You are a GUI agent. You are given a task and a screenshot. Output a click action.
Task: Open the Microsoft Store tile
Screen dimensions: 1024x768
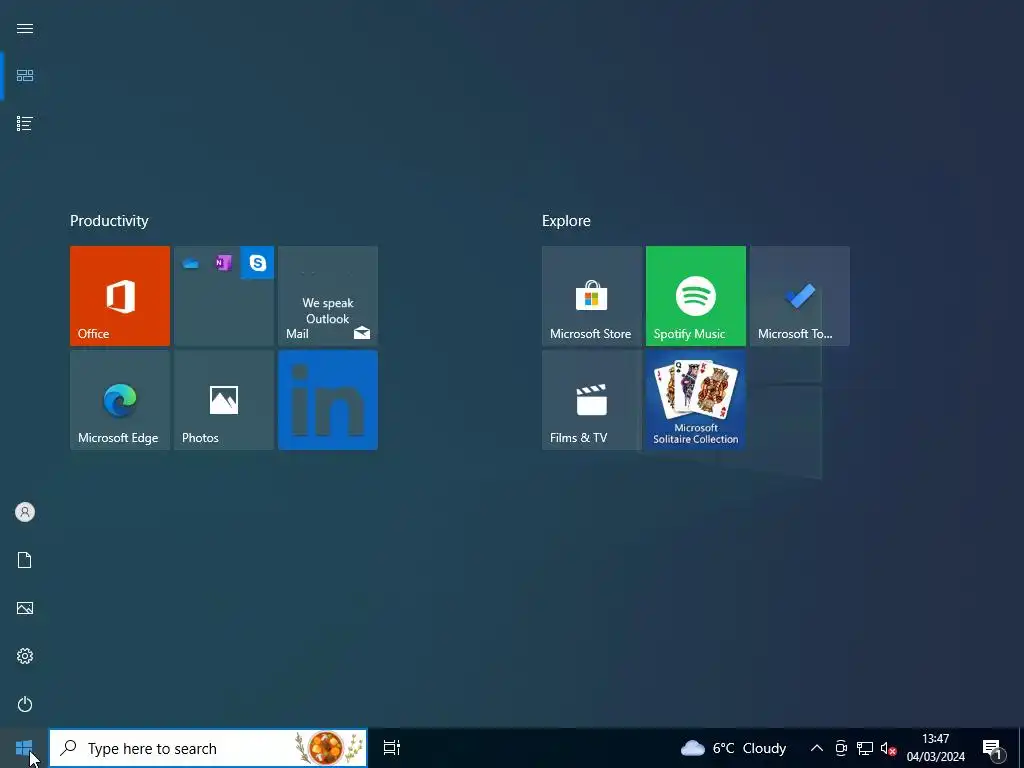click(592, 296)
